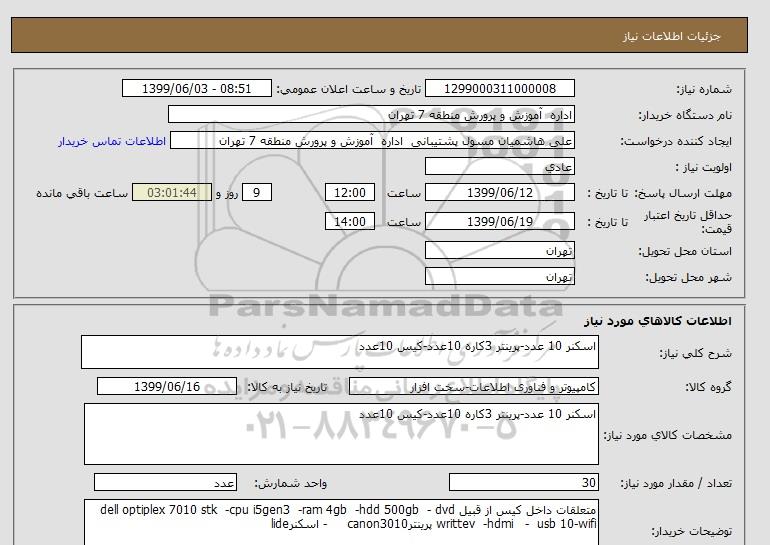This screenshot has height=545, width=770.
Task: Select the response deadline date 1399/06/12
Action: point(499,192)
